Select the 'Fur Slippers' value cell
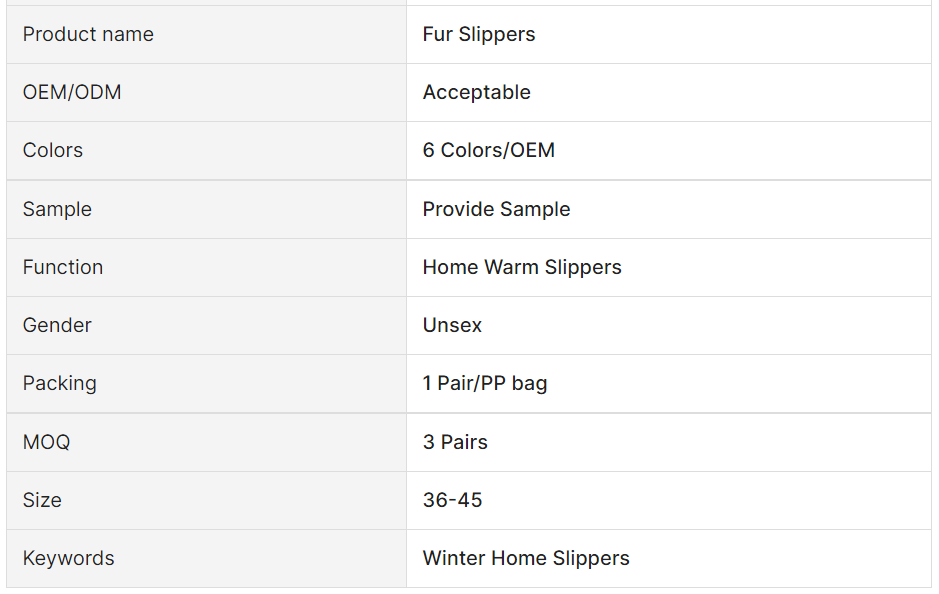 coord(479,34)
